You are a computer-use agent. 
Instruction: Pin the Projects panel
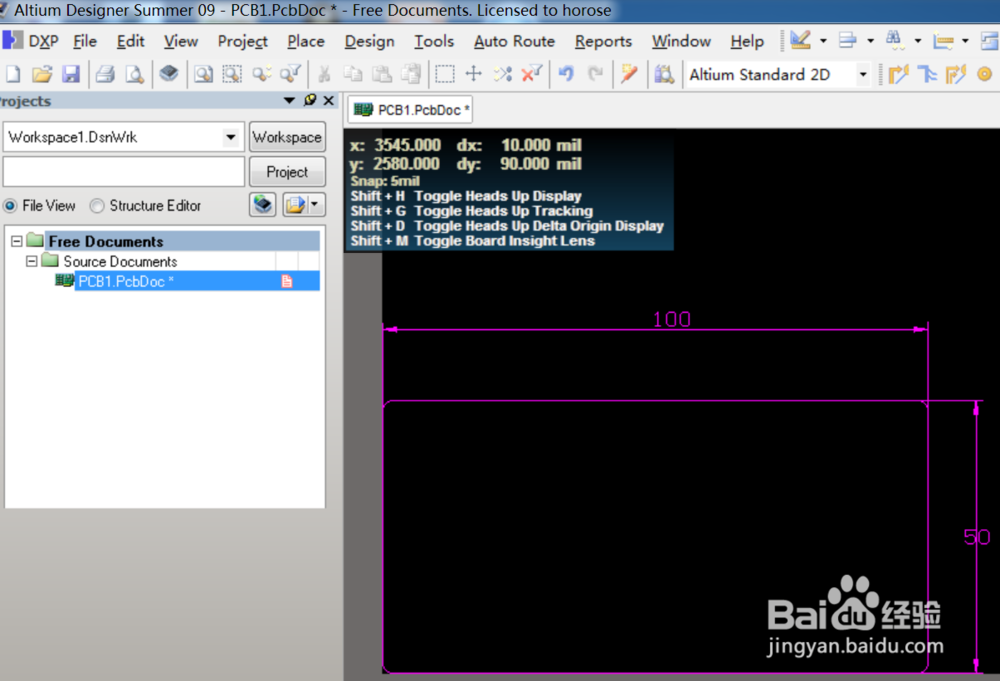[310, 100]
